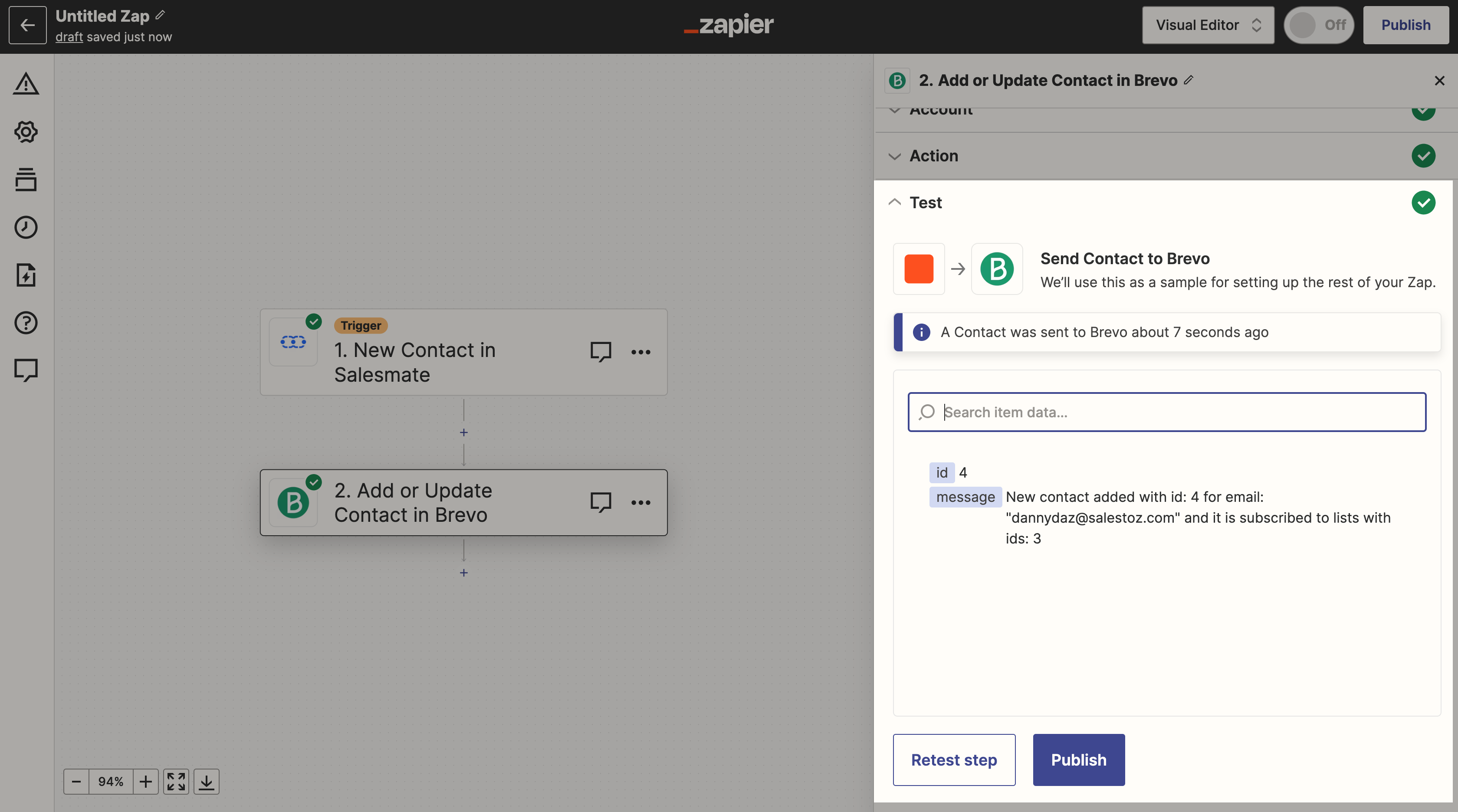The width and height of the screenshot is (1458, 812).
Task: Select the message field label
Action: 965,497
